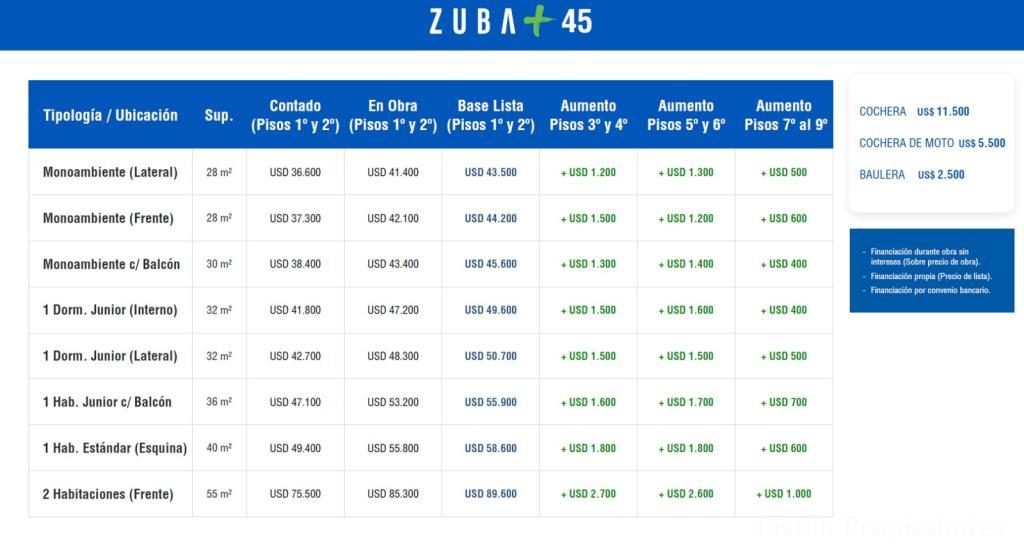Select the 55 m² surface cell
Viewport: 1024px width, 557px height.
219,494
